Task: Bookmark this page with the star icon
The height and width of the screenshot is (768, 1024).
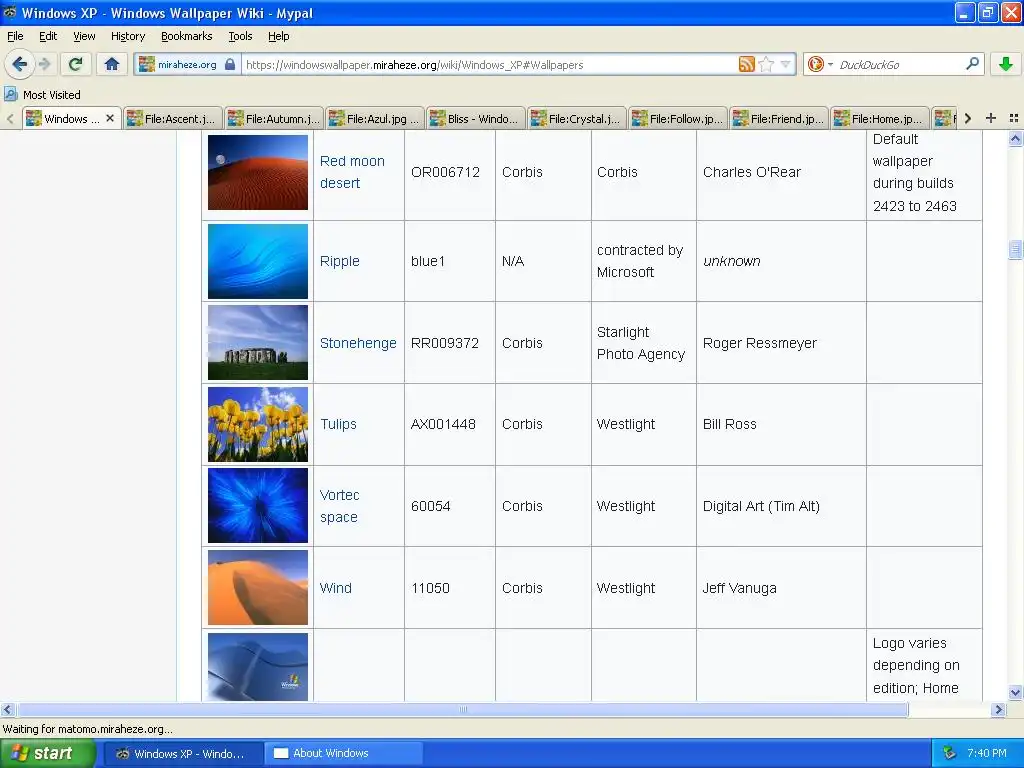Action: pyautogui.click(x=767, y=64)
